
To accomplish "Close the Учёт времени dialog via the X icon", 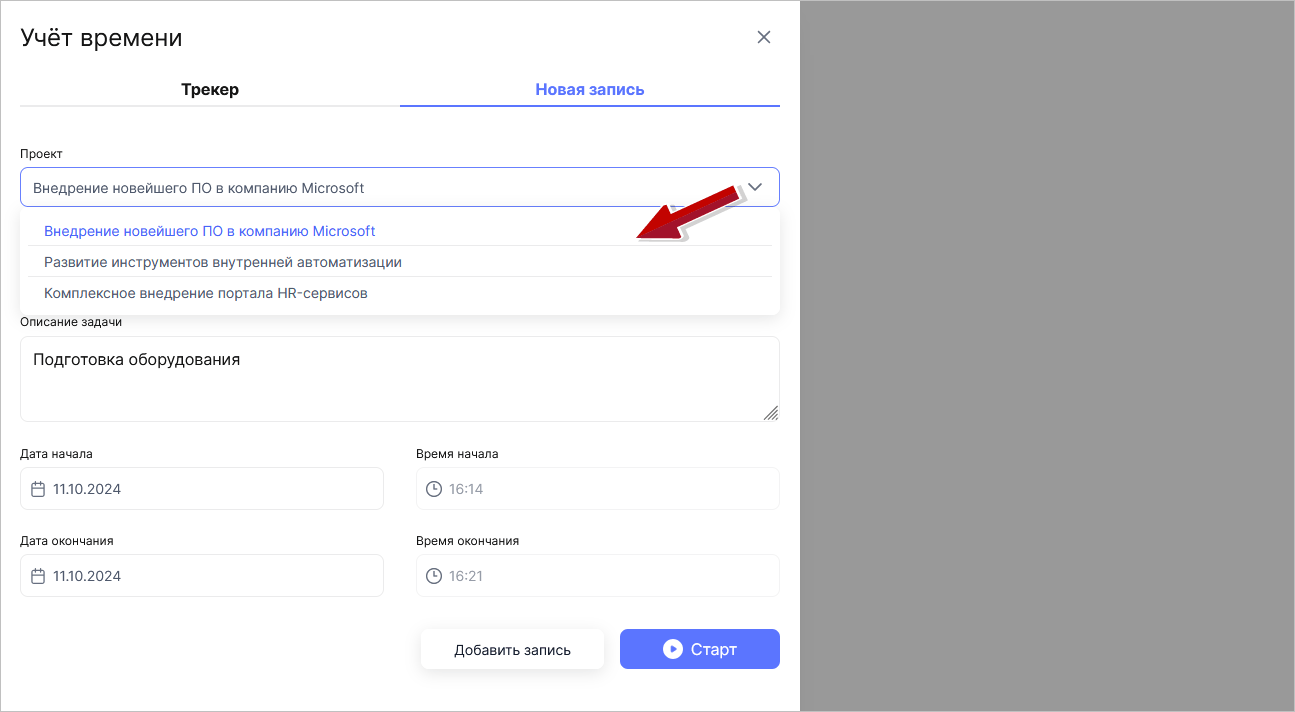I will [x=763, y=37].
